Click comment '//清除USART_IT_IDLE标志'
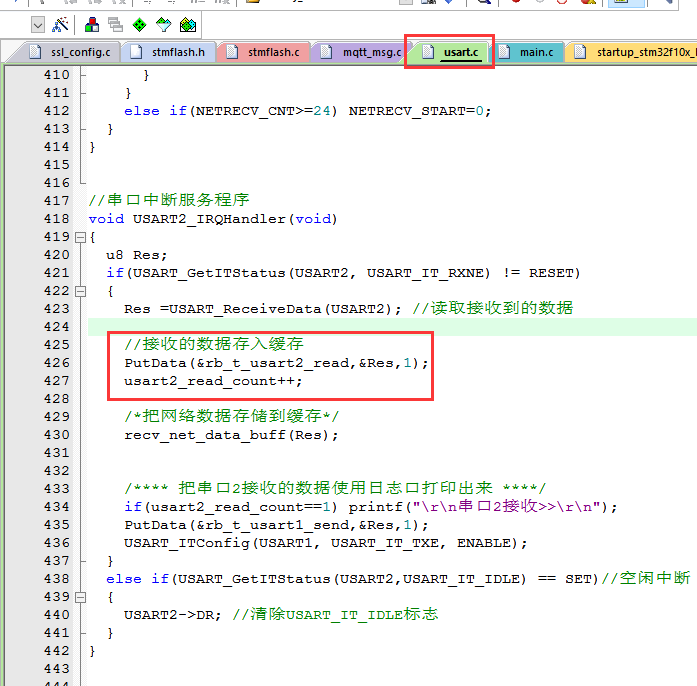The image size is (697, 686). 335,615
